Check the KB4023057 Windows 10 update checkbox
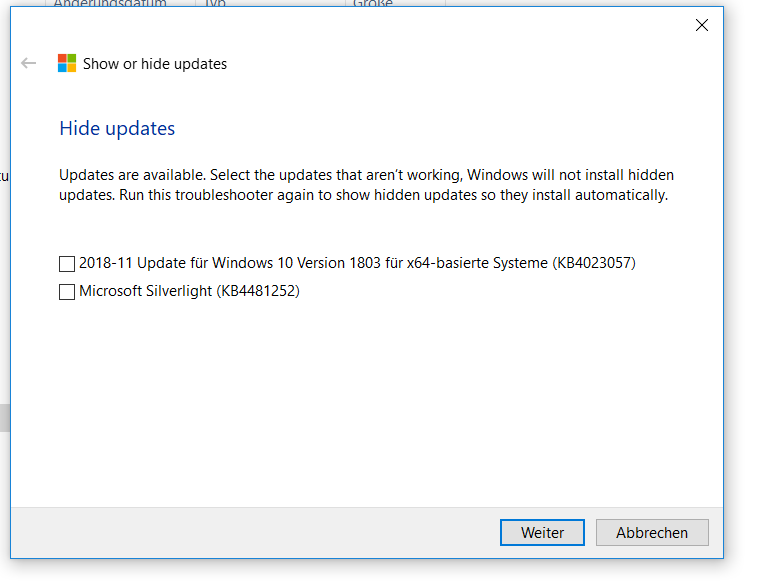Screen dimensions: 757x581 [x=67, y=264]
